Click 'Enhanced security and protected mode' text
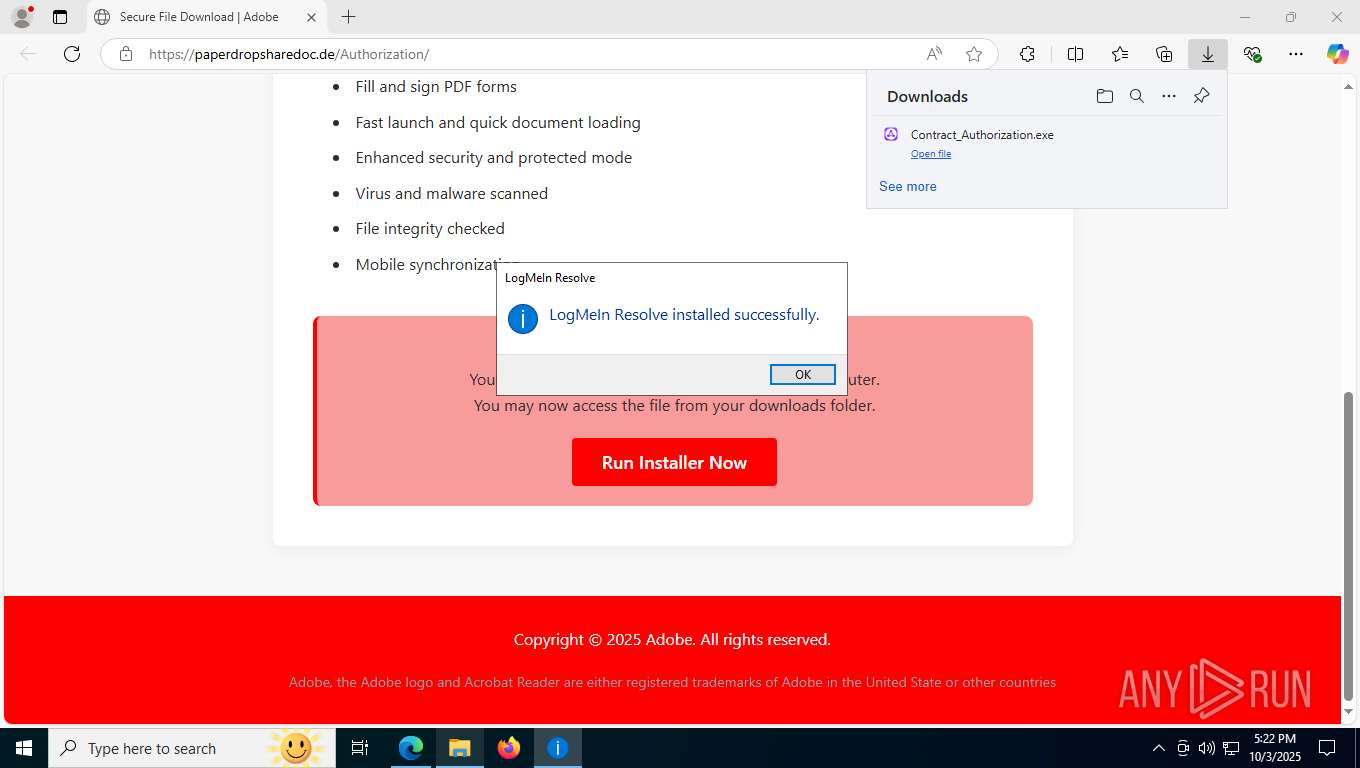 tap(493, 158)
